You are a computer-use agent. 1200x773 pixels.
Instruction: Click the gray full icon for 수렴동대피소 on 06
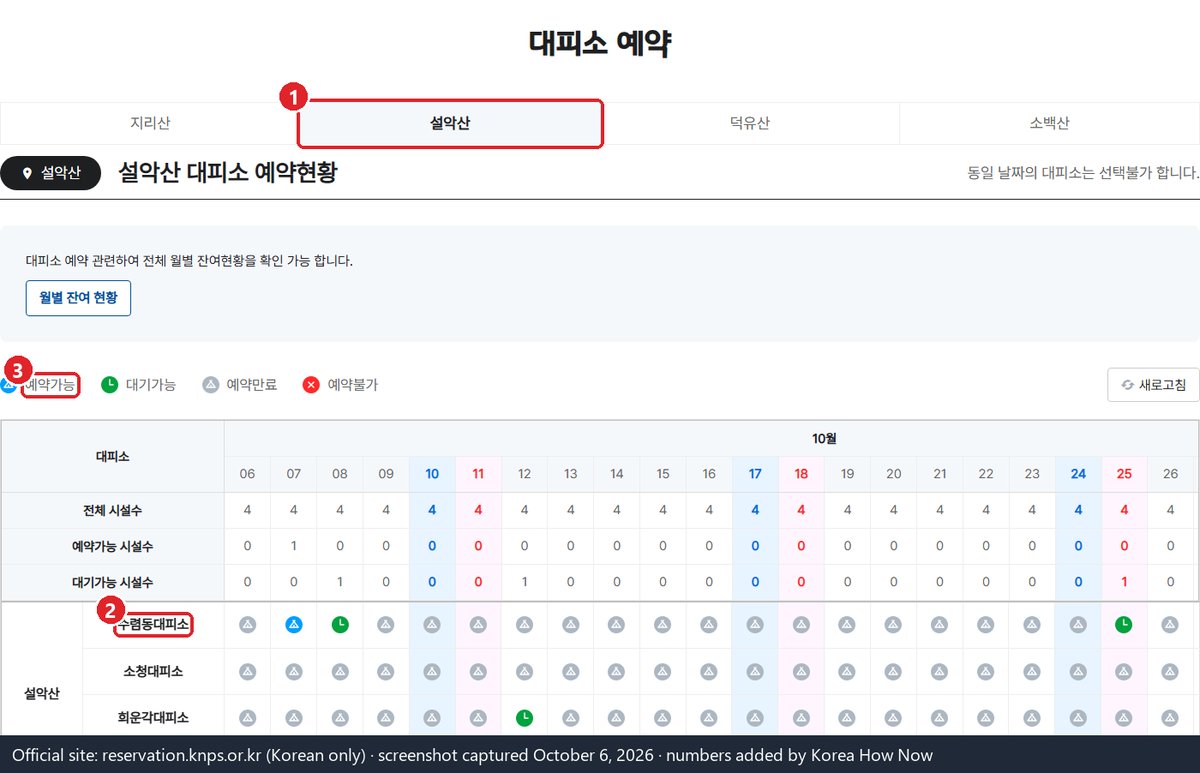[x=247, y=624]
